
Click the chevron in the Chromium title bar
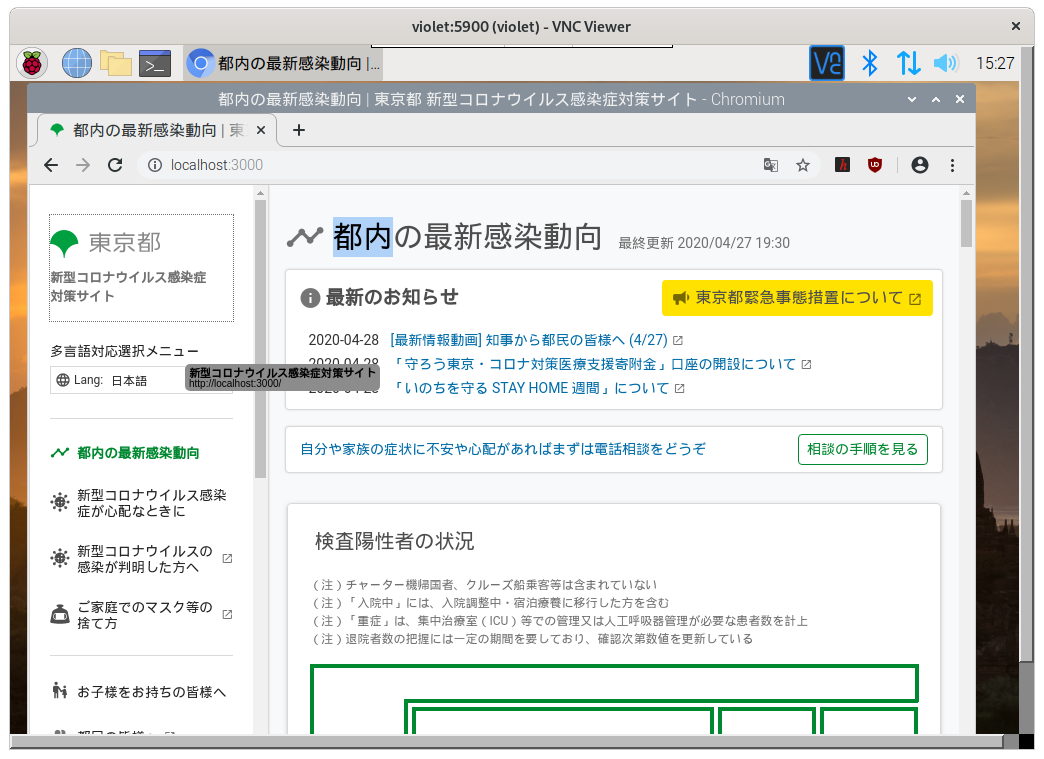coord(910,99)
